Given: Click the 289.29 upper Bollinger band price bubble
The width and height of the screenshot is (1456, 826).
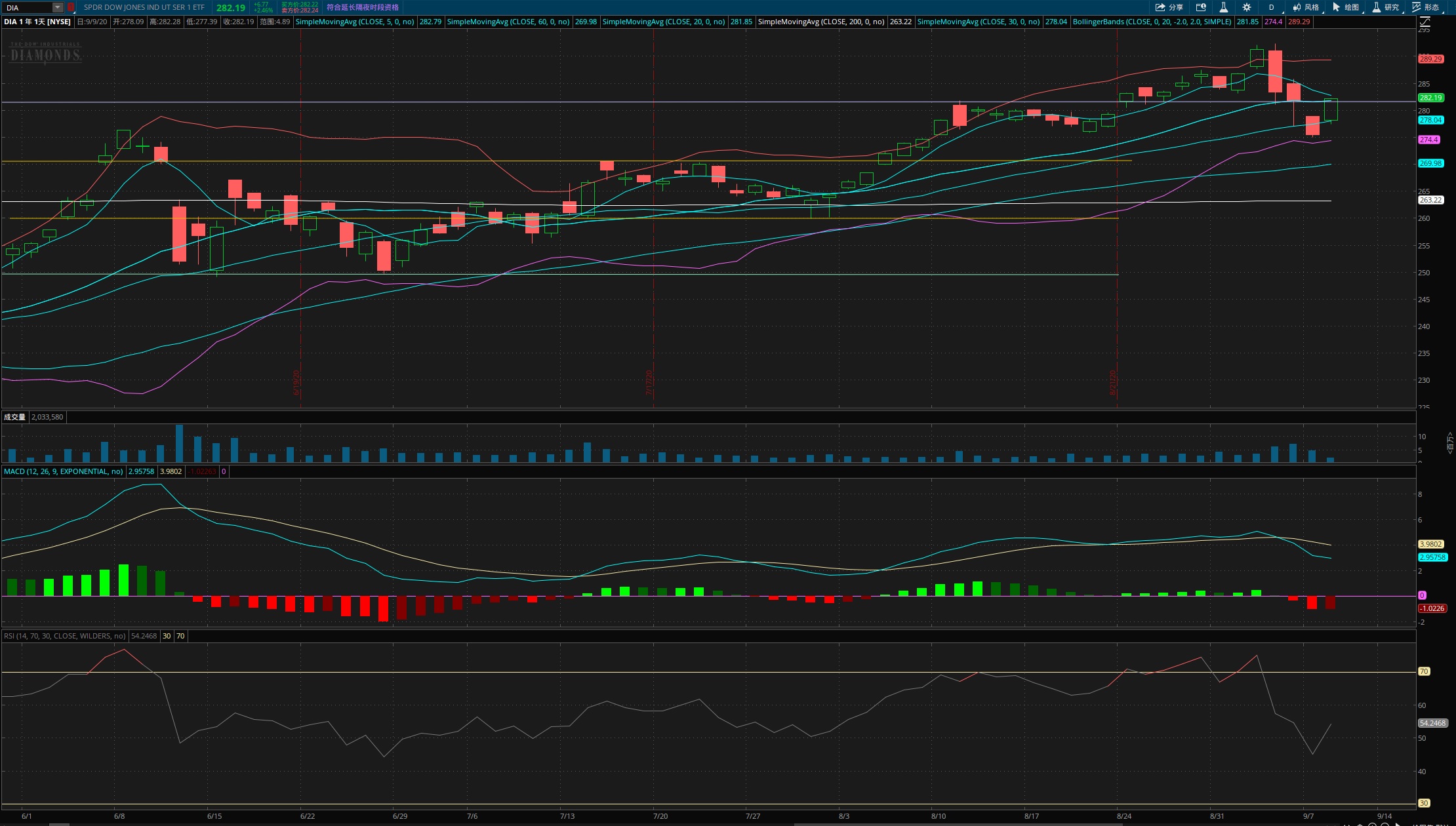Looking at the screenshot, I should (x=1430, y=59).
